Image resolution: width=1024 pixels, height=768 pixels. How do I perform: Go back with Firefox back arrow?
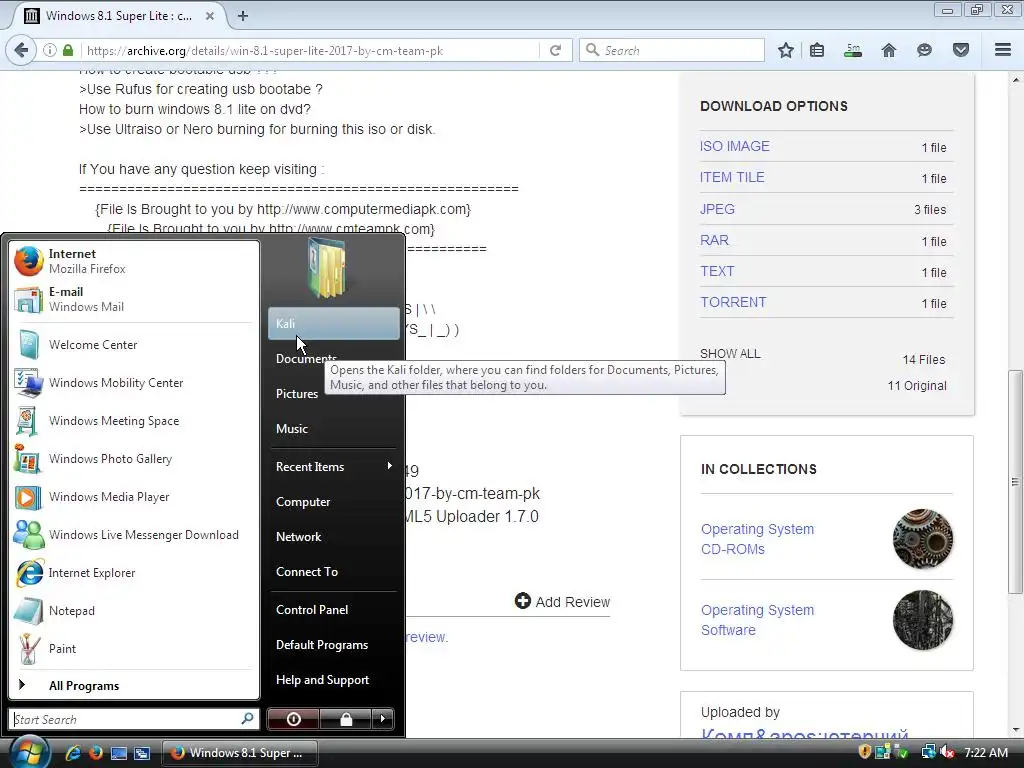click(x=21, y=50)
